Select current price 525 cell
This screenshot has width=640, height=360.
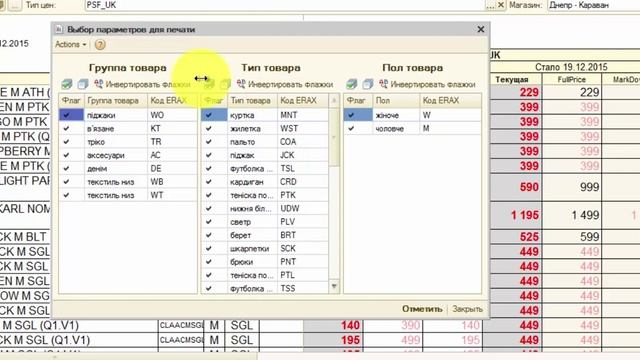516,237
